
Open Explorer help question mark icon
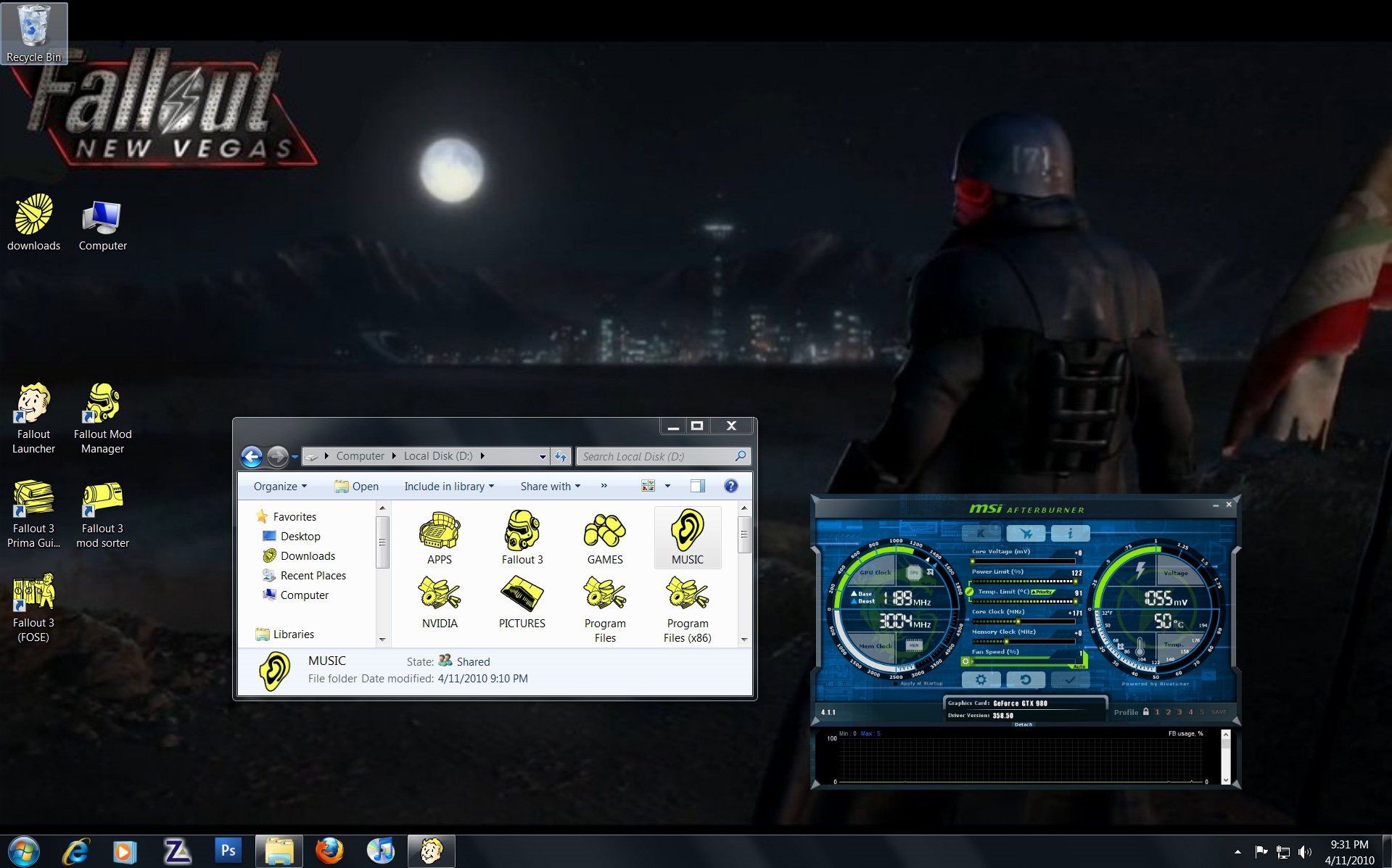click(731, 486)
